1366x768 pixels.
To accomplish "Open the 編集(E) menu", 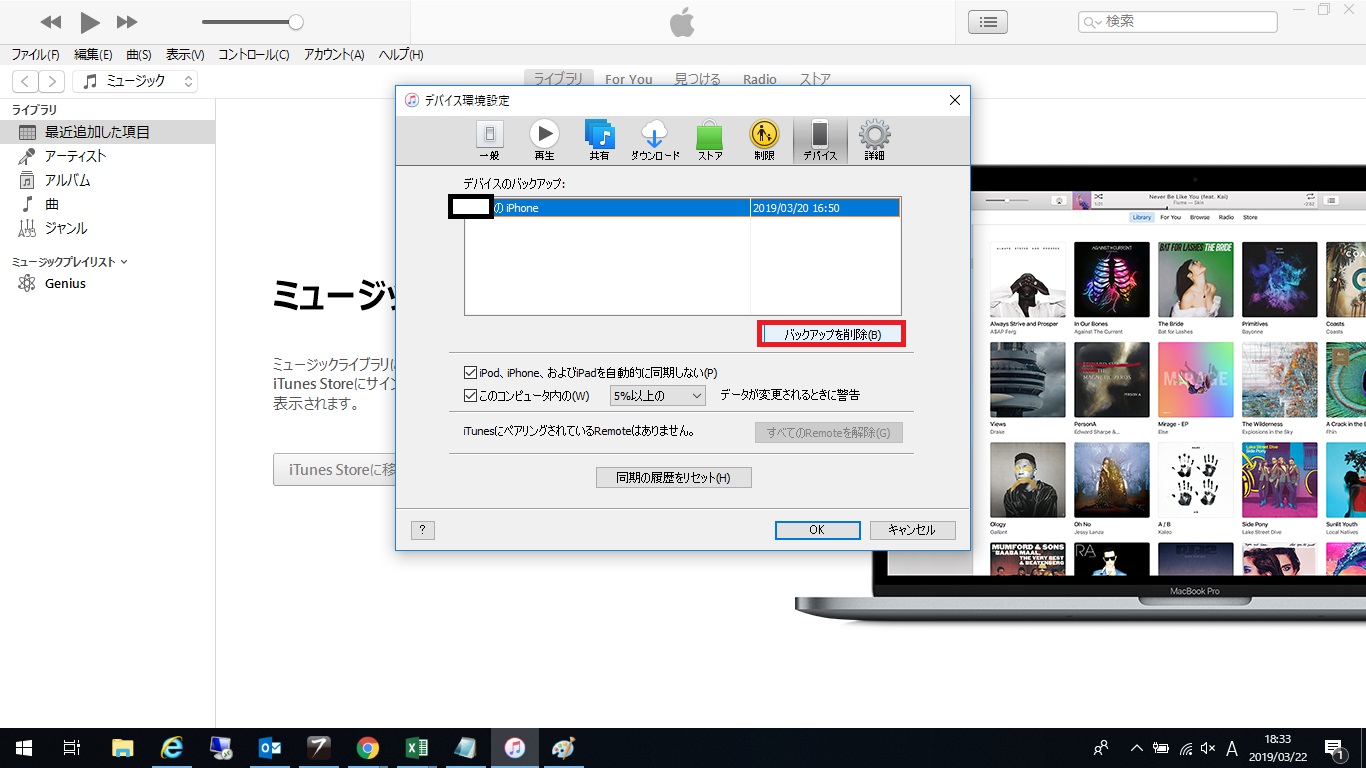I will click(x=93, y=55).
